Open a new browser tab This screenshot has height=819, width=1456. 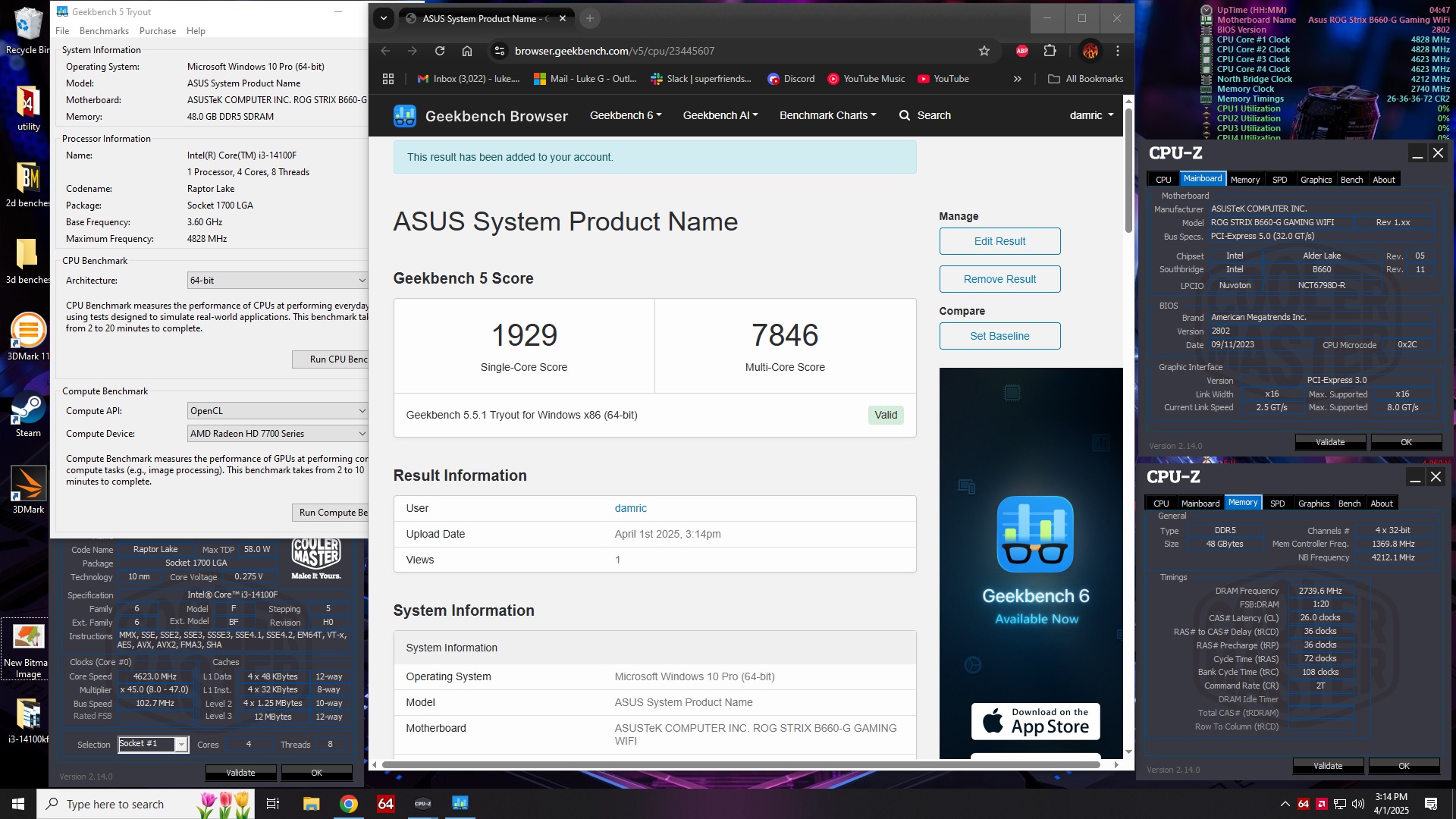tap(590, 18)
